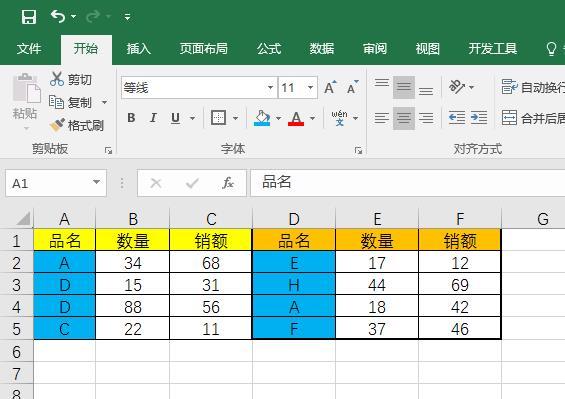Click the formula bar showing 品名
Image resolution: width=565 pixels, height=399 pixels.
pyautogui.click(x=408, y=183)
